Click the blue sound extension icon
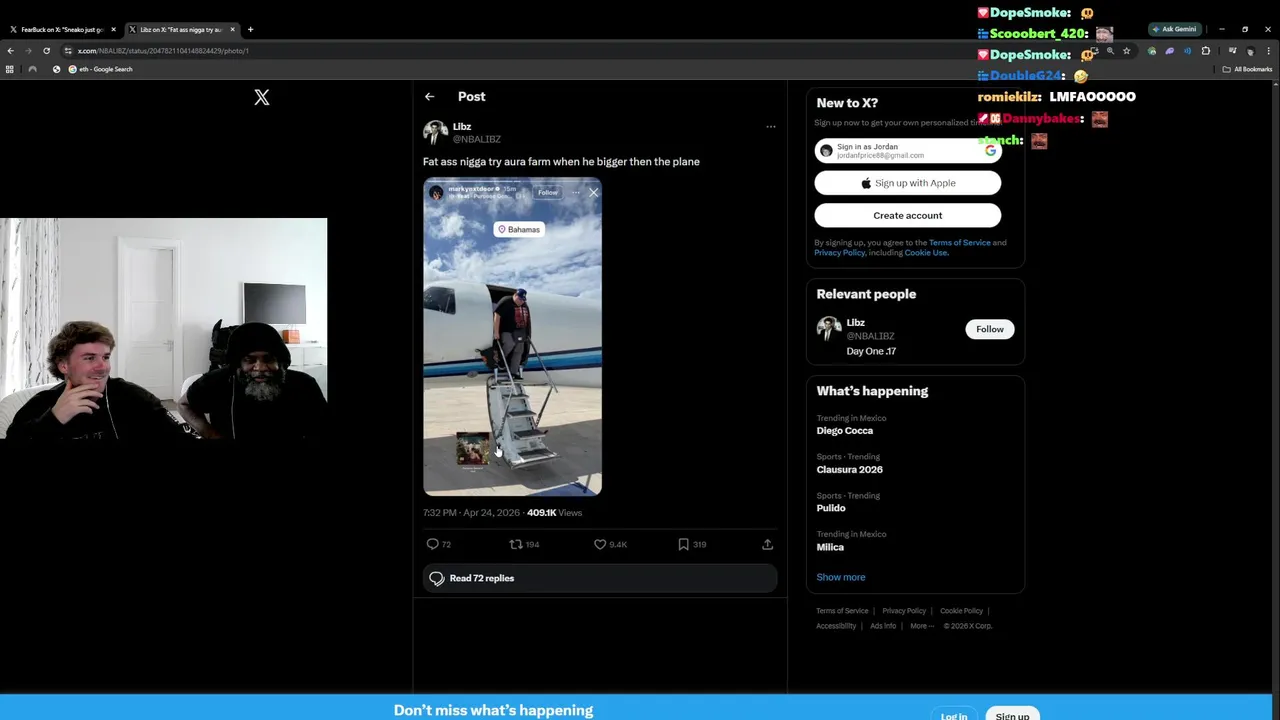Viewport: 1280px width, 720px height. coord(1187,51)
